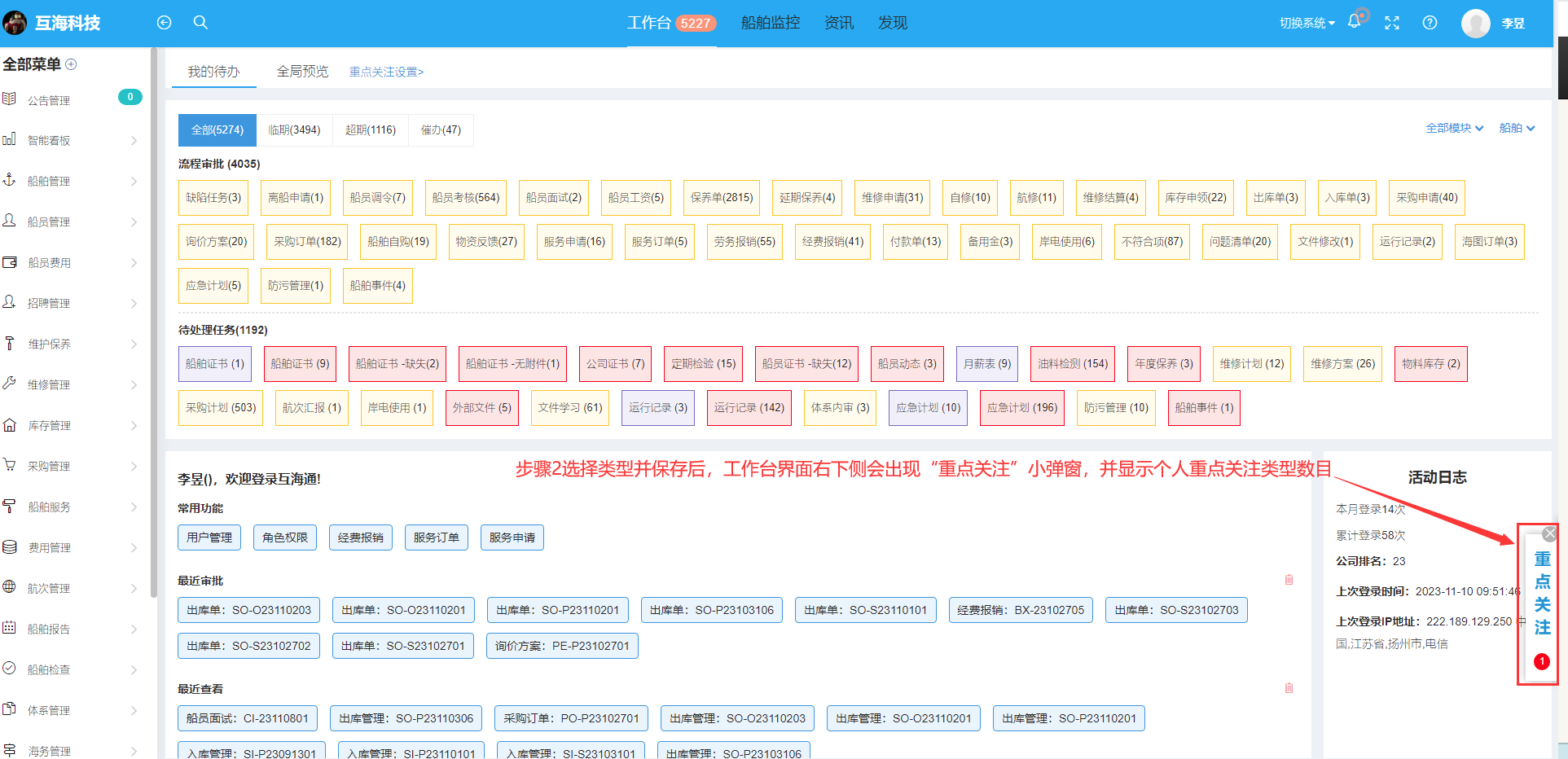Clear 最近审批 list with trash icon
The image size is (1568, 759).
point(1289,580)
